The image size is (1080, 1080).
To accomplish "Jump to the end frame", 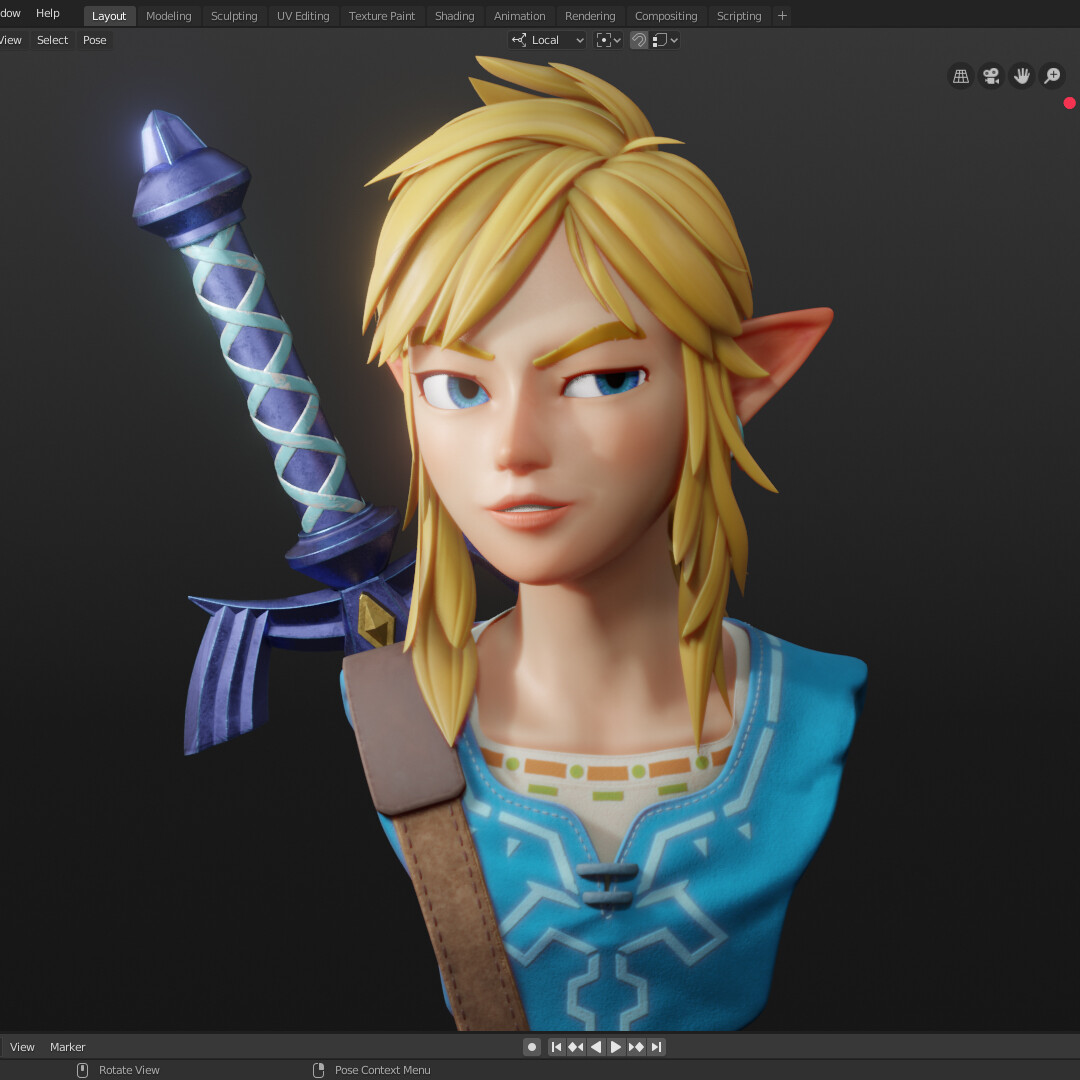I will click(656, 1047).
